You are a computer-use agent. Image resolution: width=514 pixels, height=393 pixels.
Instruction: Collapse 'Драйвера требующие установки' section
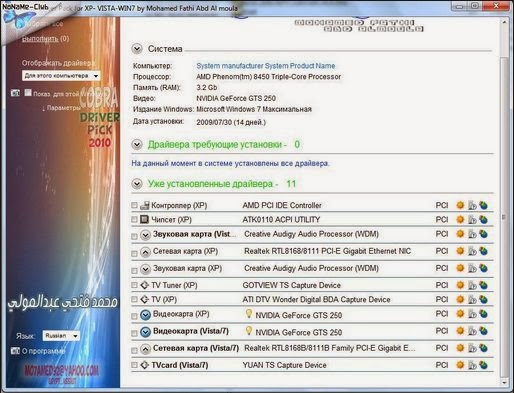point(137,144)
